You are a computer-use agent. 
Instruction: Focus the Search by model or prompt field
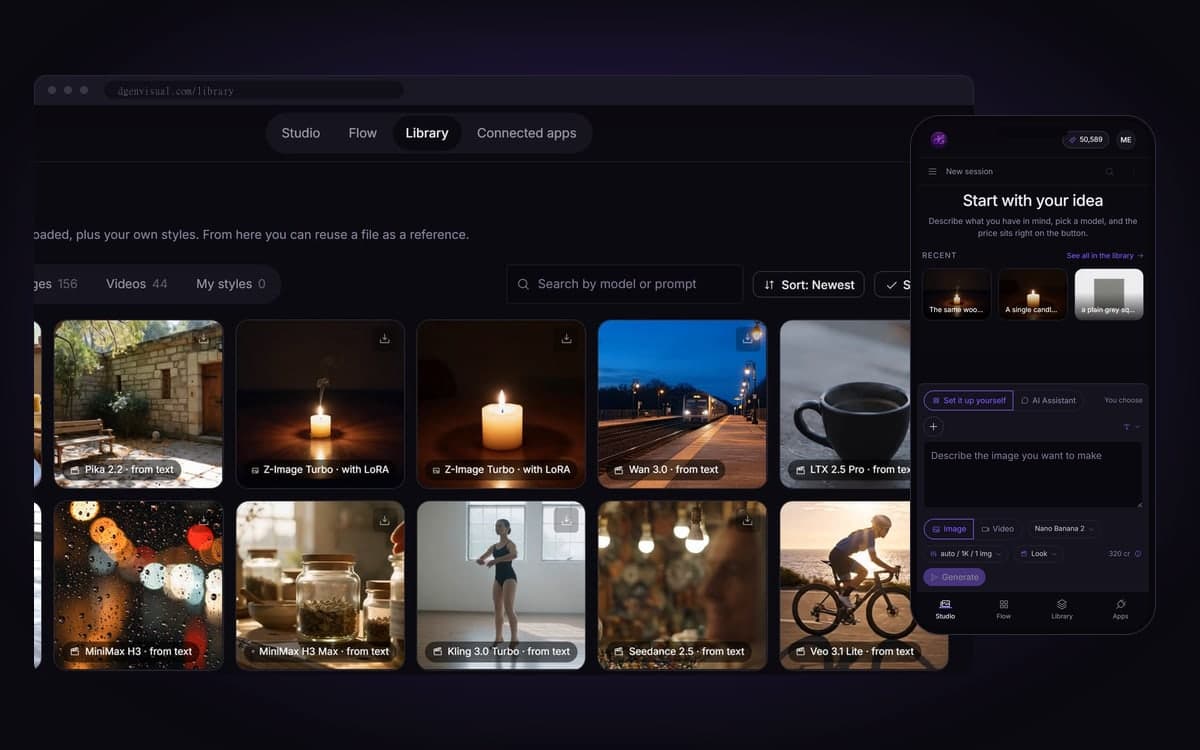pyautogui.click(x=625, y=284)
